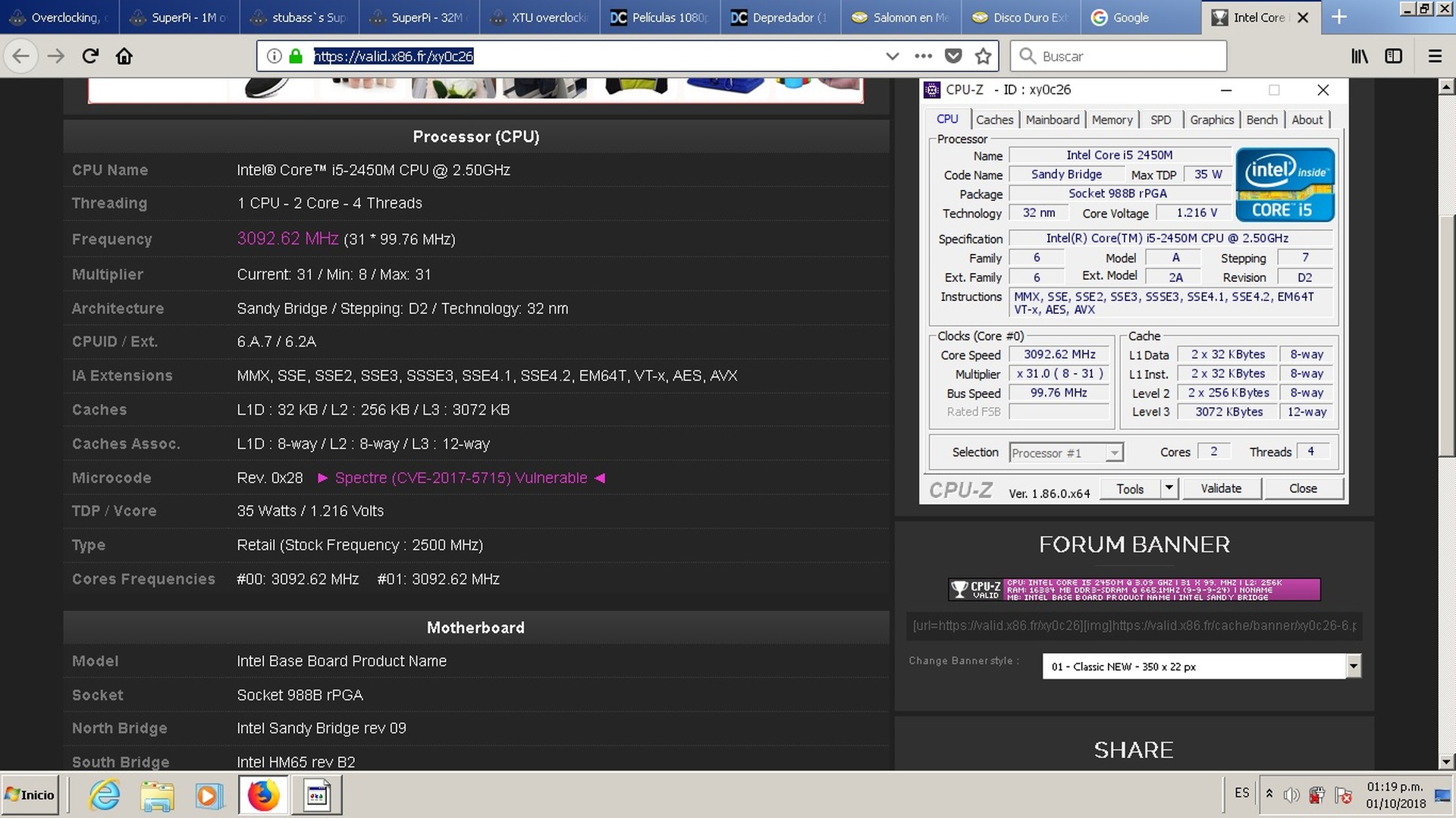Screen dimensions: 1456x818
Task: Switch to the Disco Duro Ext browser tab
Action: click(x=1021, y=17)
